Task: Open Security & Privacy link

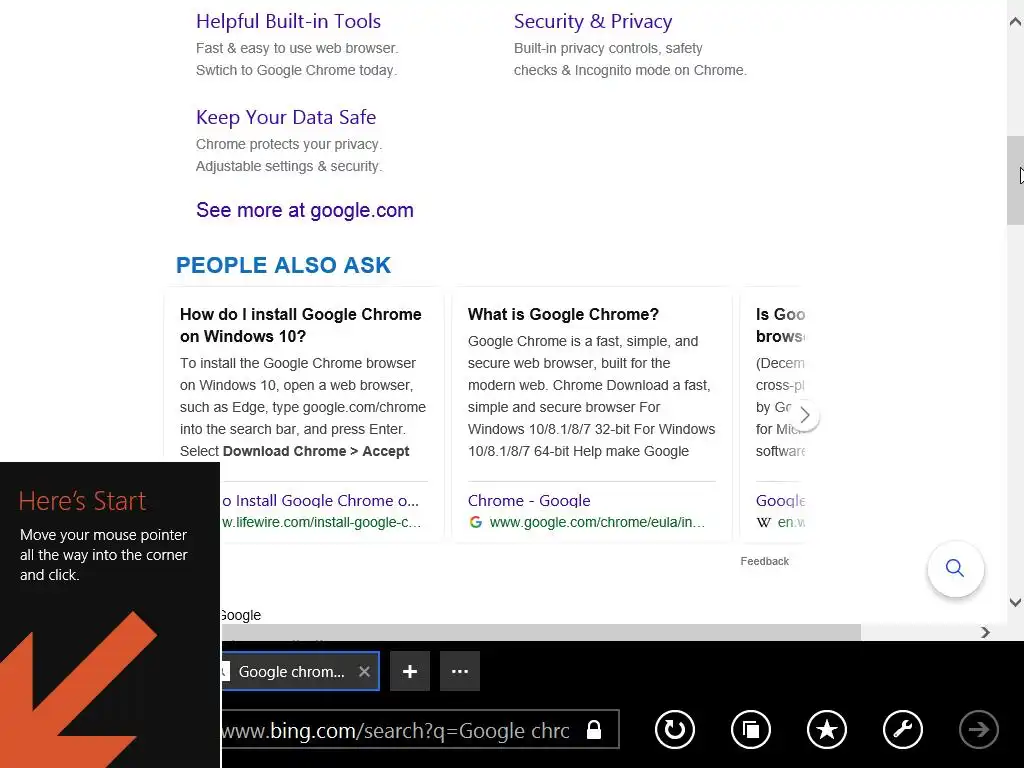Action: coord(593,21)
